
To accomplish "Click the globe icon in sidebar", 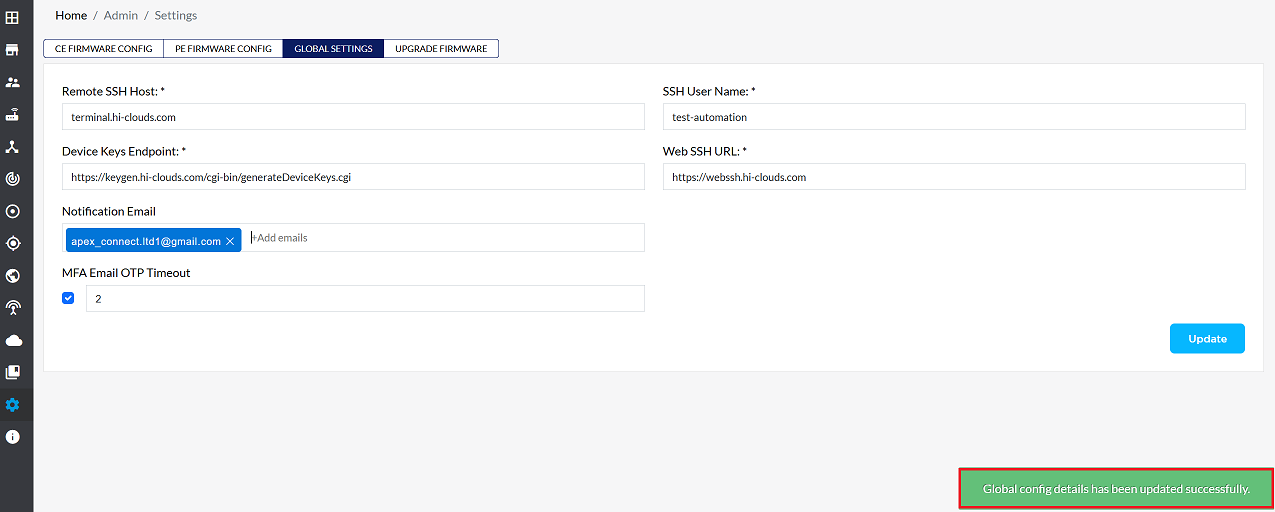I will tap(13, 276).
